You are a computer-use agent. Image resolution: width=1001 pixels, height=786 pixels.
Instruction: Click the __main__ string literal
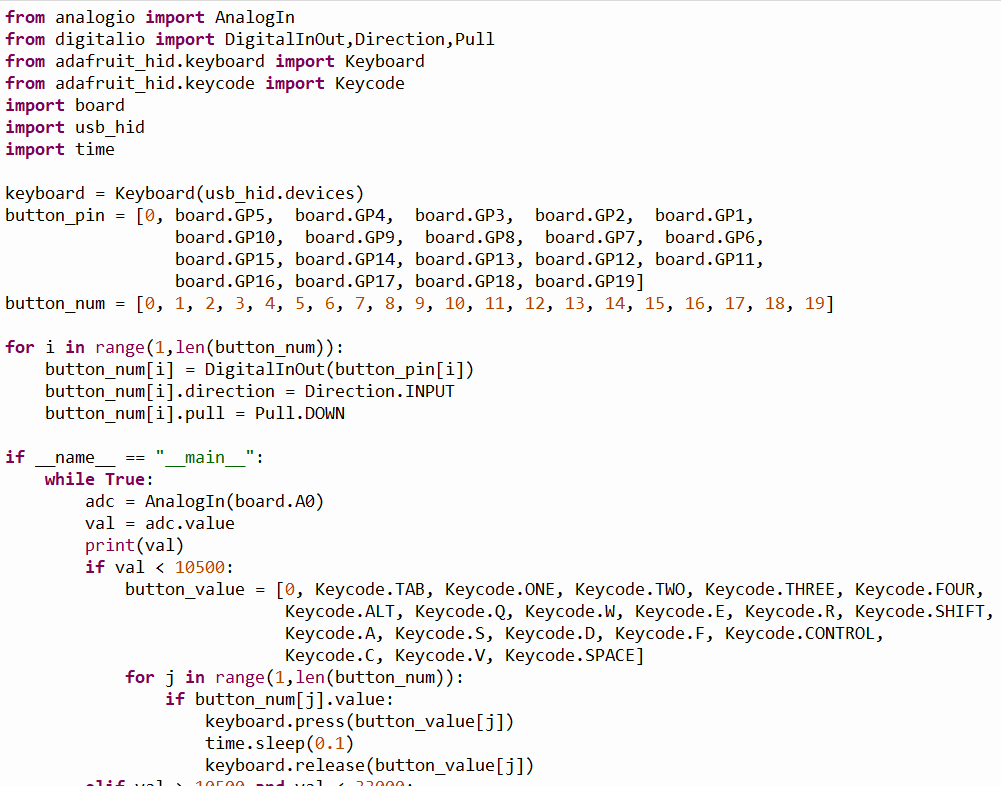(200, 457)
